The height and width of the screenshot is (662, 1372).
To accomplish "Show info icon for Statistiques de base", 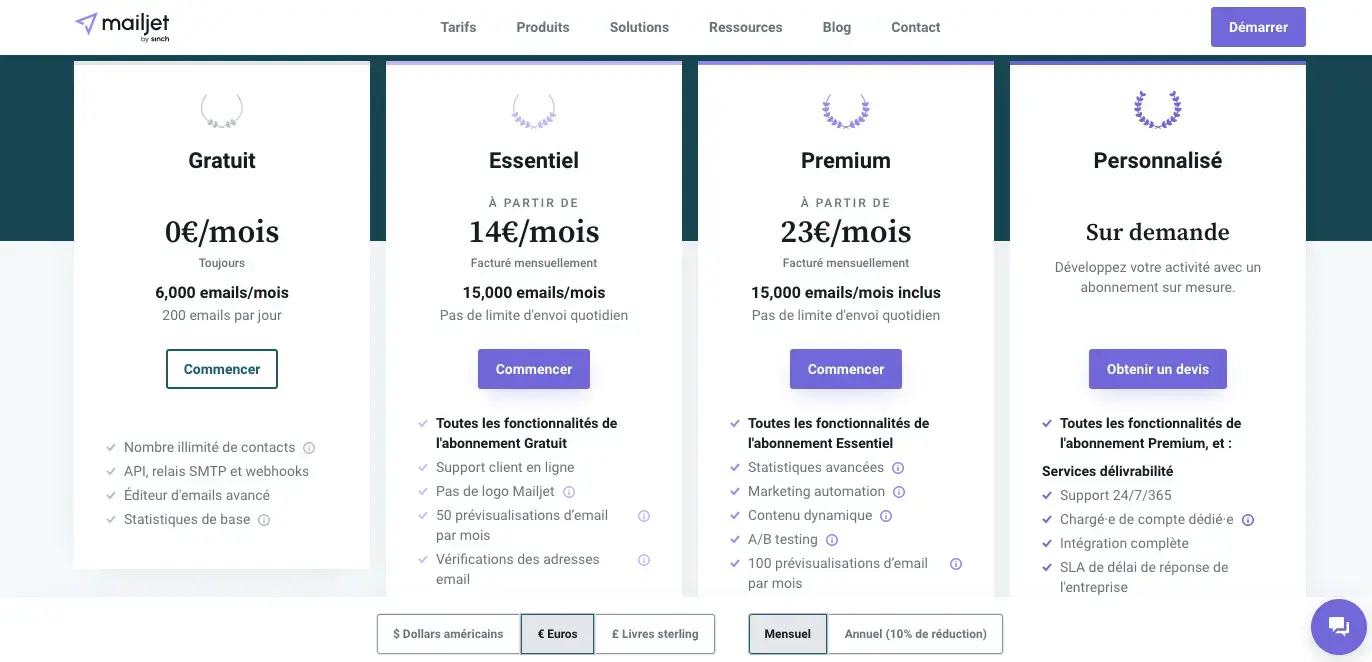I will [264, 520].
